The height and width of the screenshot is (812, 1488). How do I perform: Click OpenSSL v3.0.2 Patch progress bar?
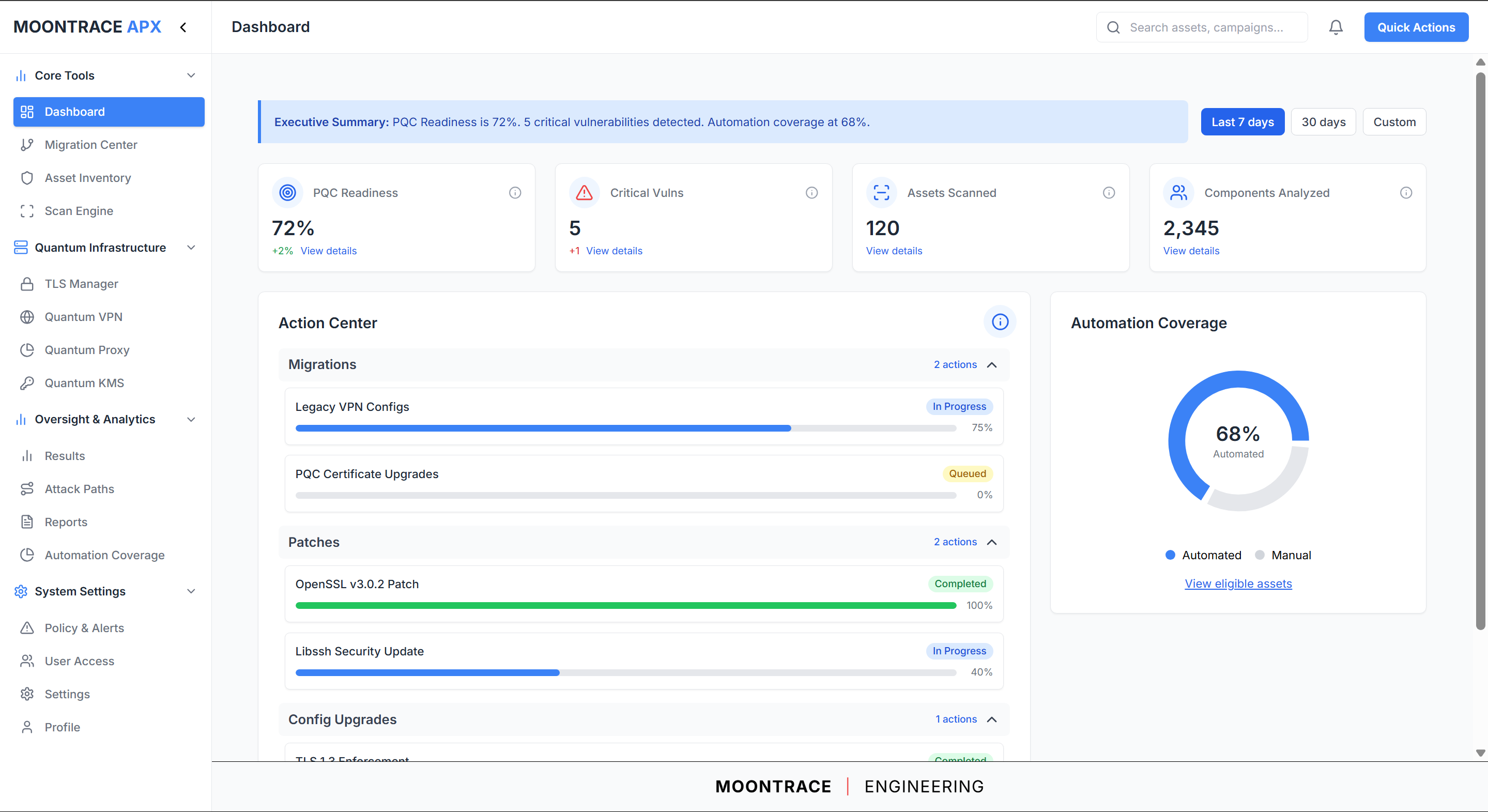tap(625, 606)
